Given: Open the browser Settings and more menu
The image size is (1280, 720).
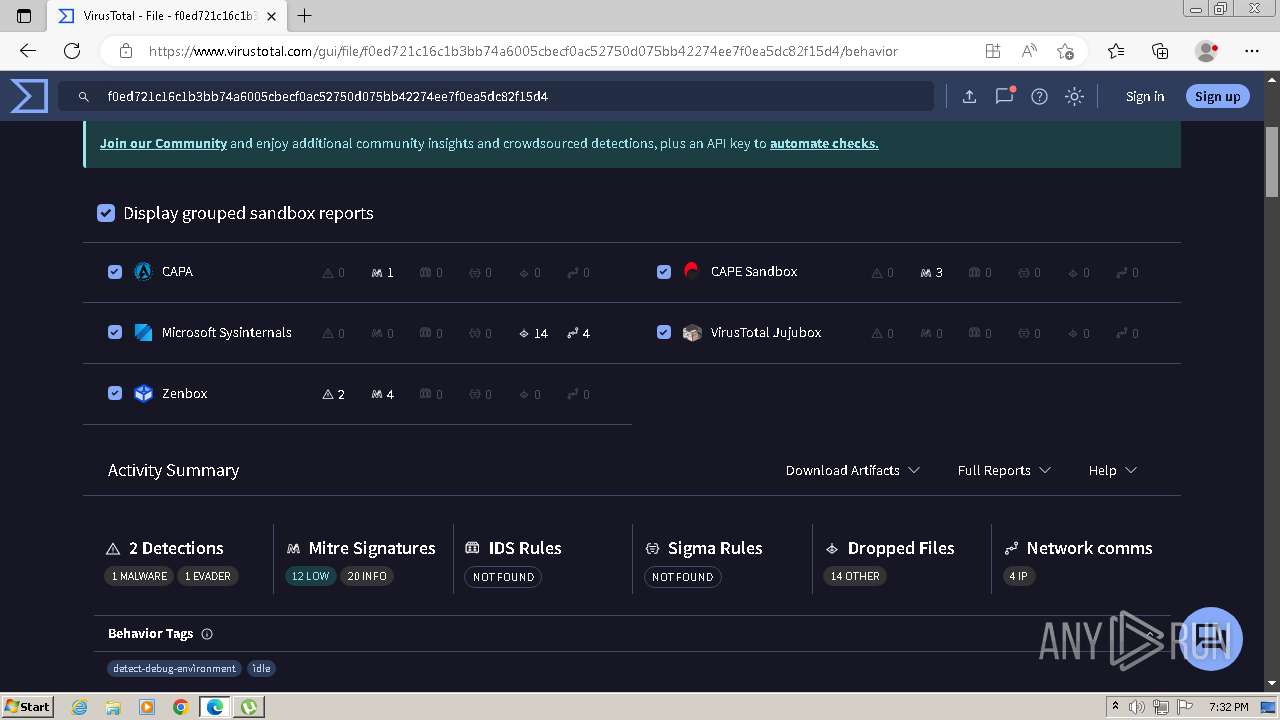Looking at the screenshot, I should tap(1252, 51).
